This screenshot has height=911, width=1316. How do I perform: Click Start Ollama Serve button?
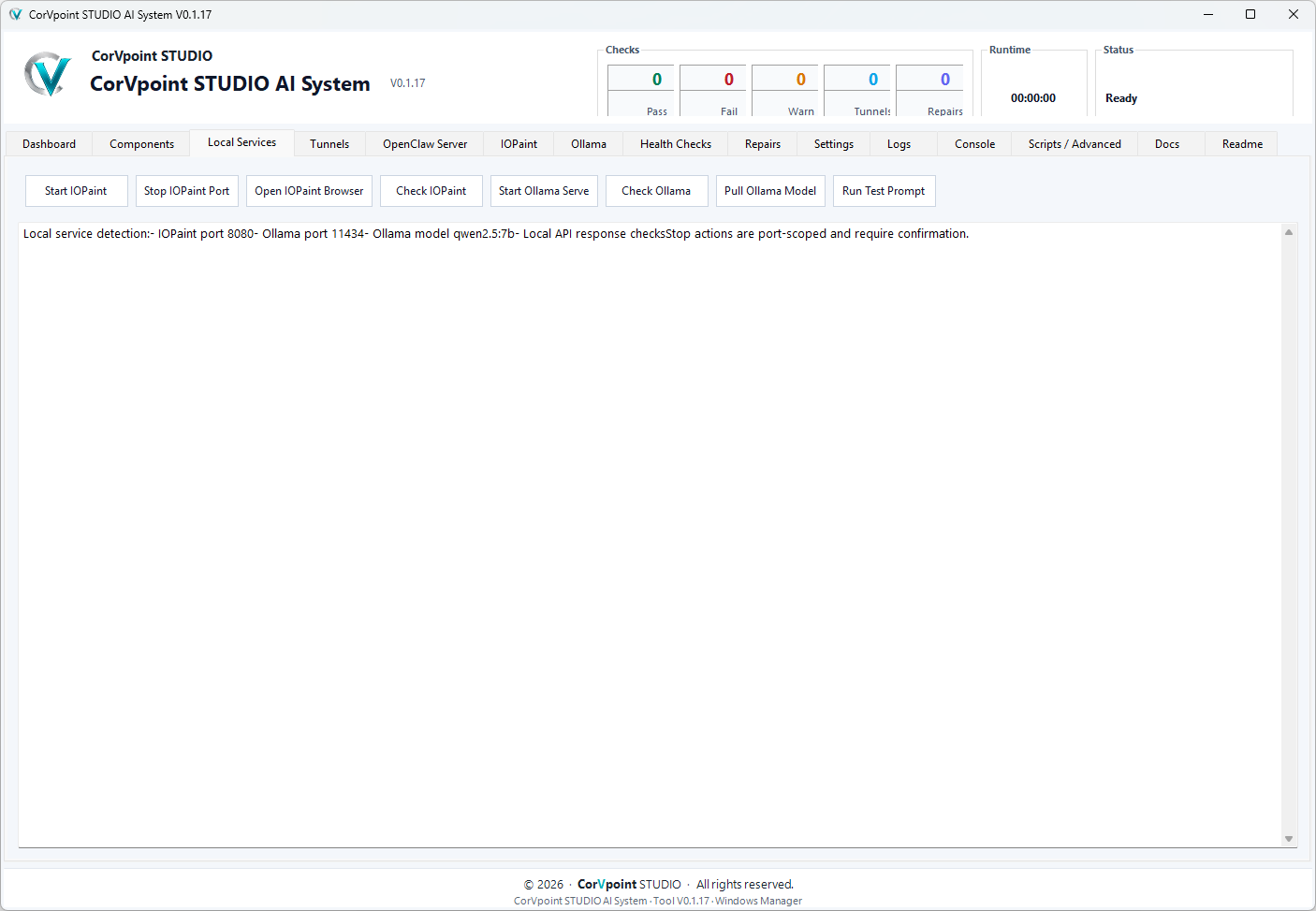tap(544, 191)
